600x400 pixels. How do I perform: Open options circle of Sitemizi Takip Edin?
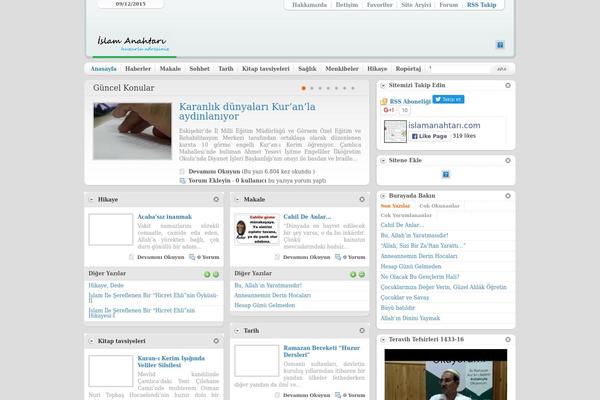[508, 85]
